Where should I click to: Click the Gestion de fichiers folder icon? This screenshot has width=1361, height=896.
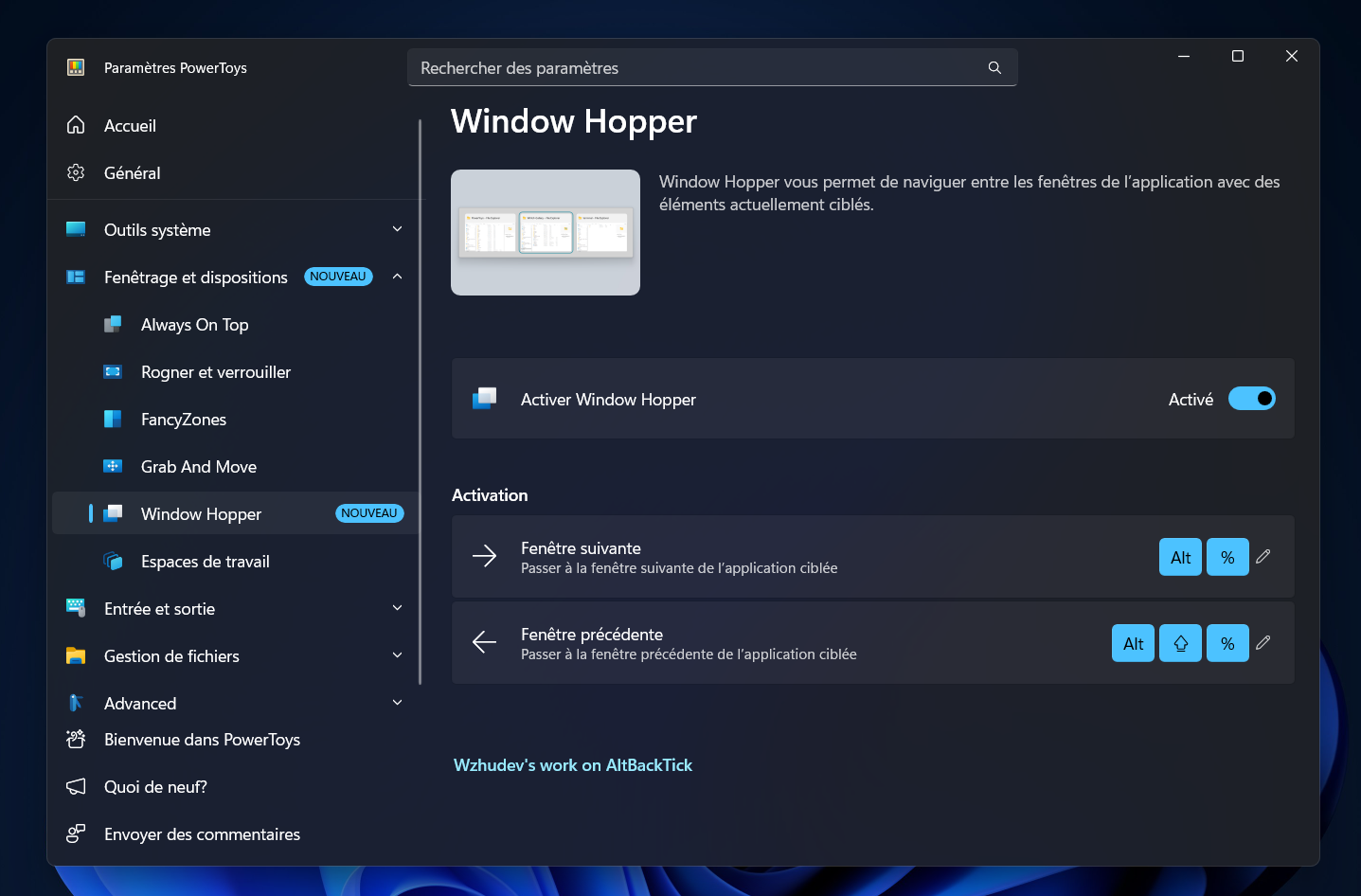76,655
